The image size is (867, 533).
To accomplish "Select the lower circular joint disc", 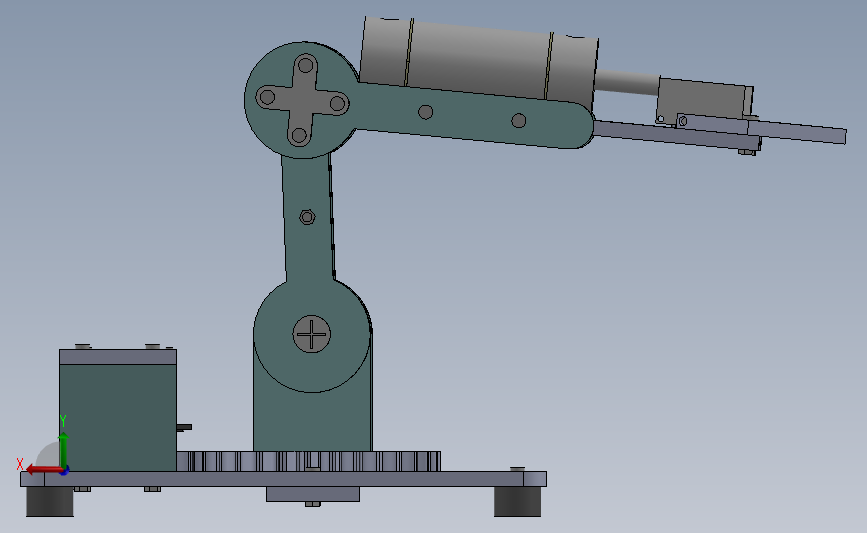I will coord(312,335).
